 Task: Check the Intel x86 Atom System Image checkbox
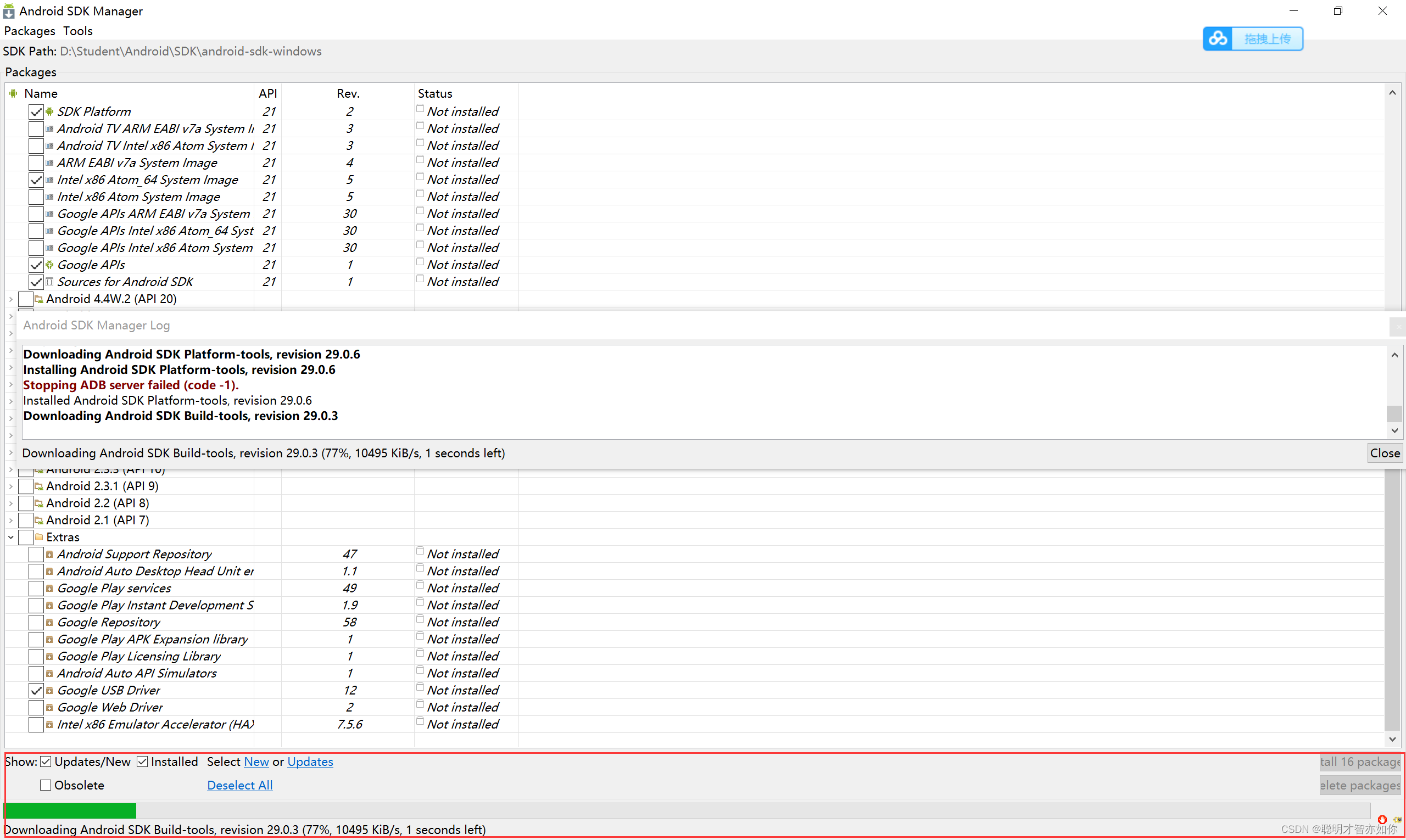click(36, 197)
